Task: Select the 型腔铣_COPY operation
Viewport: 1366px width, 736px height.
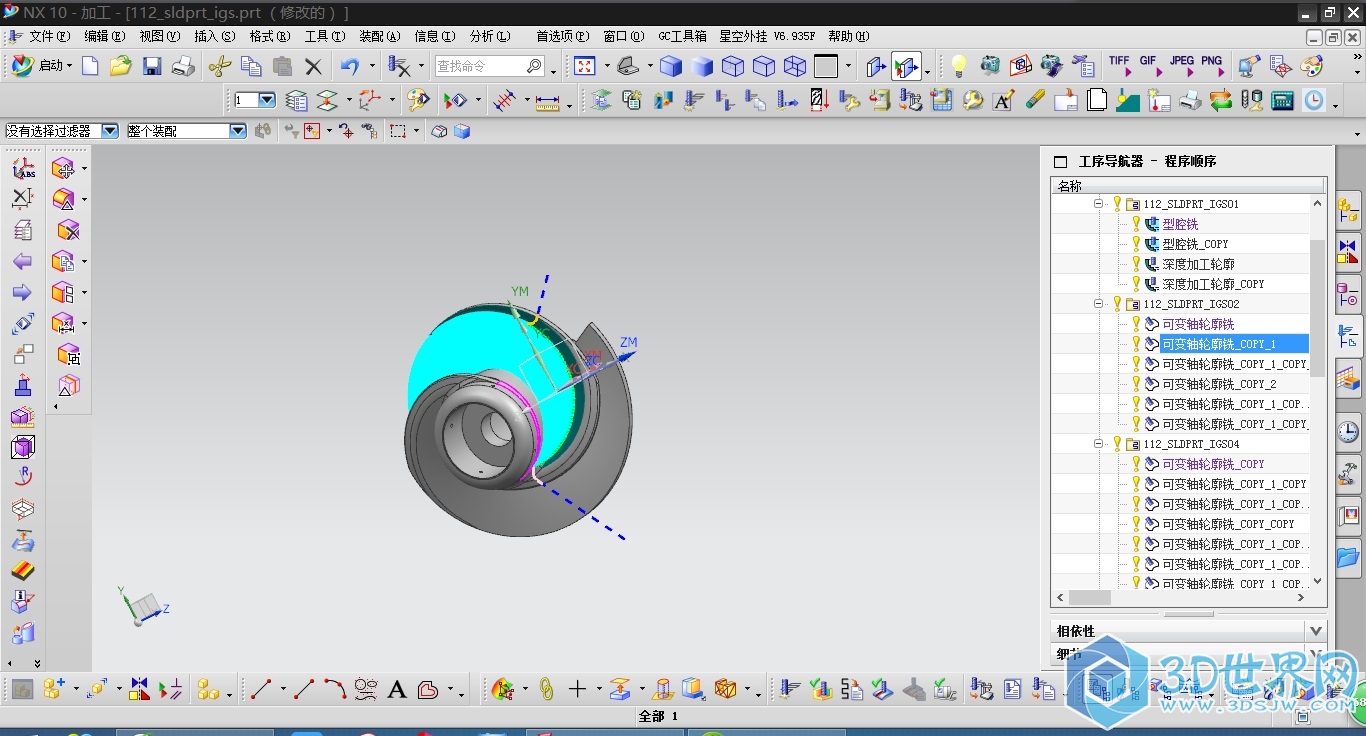Action: [1195, 244]
